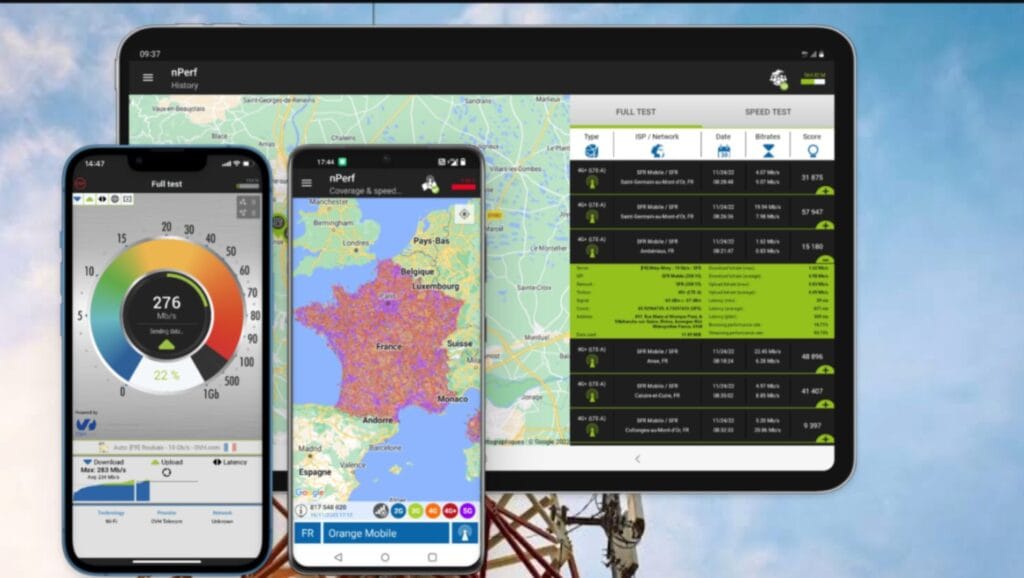Toggle the no-signal gray coverage layer
The image size is (1024, 578).
click(381, 511)
